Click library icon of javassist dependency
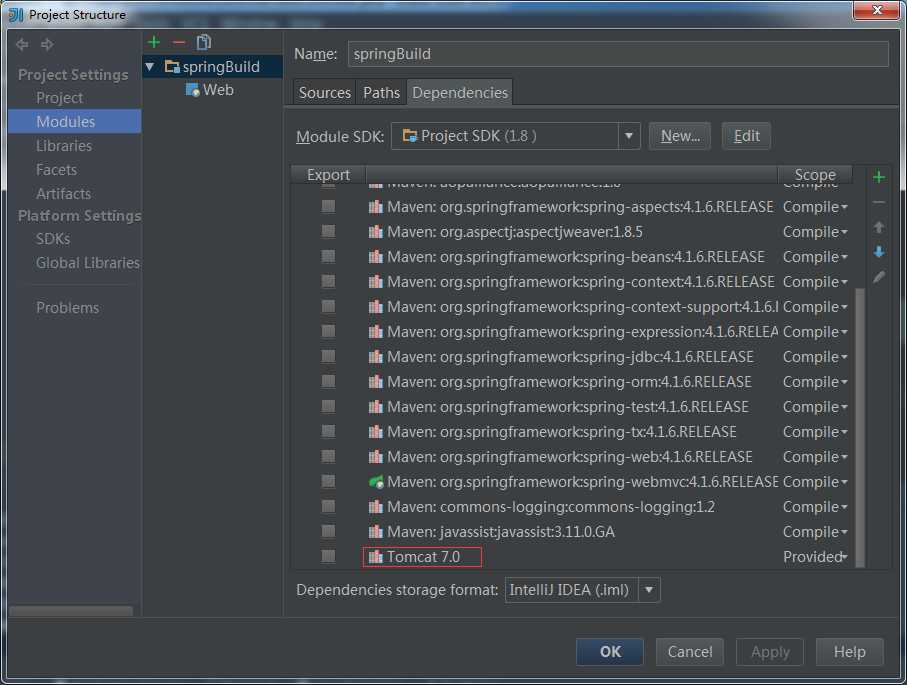 (x=375, y=532)
